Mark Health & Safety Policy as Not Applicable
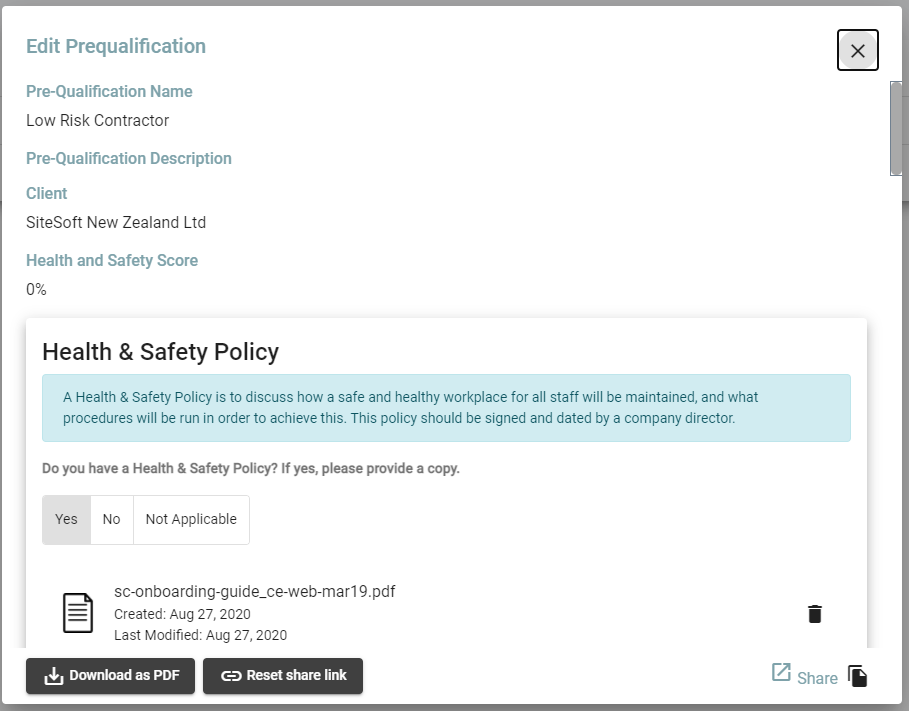 click(x=191, y=519)
